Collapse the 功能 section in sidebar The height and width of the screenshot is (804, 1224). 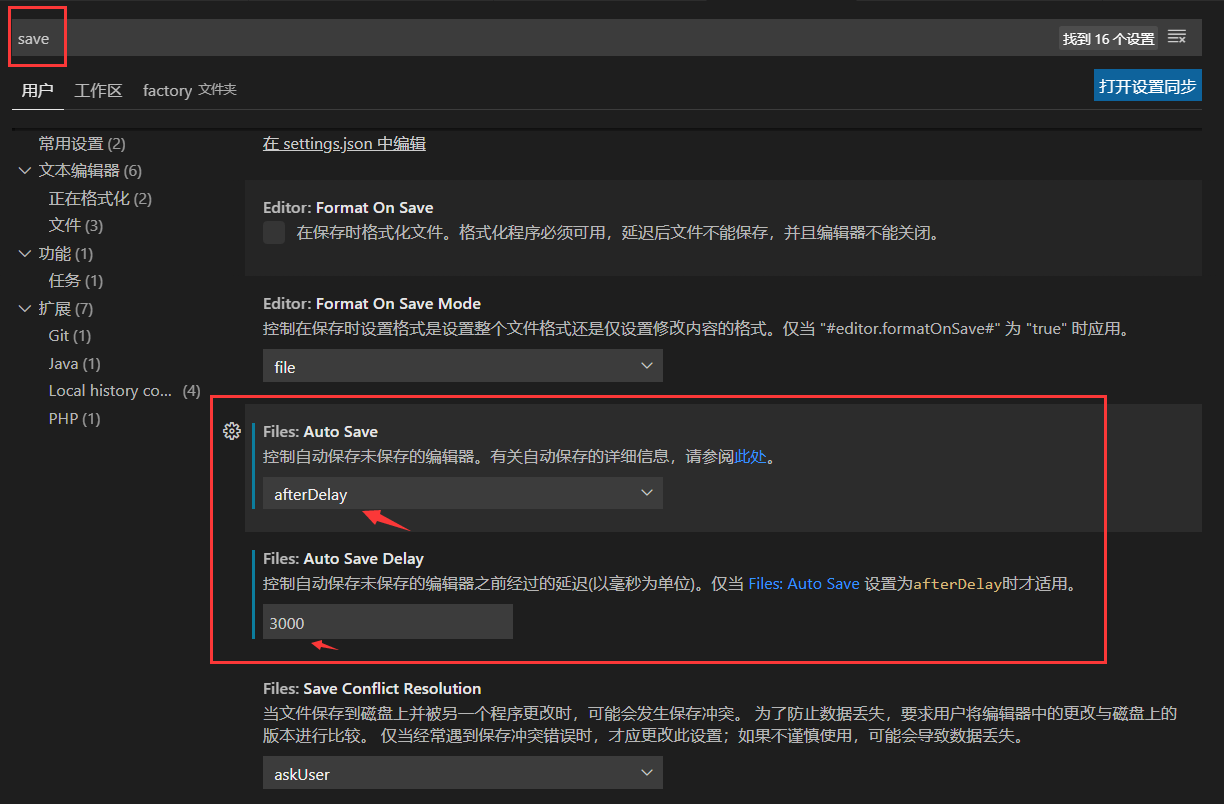25,253
